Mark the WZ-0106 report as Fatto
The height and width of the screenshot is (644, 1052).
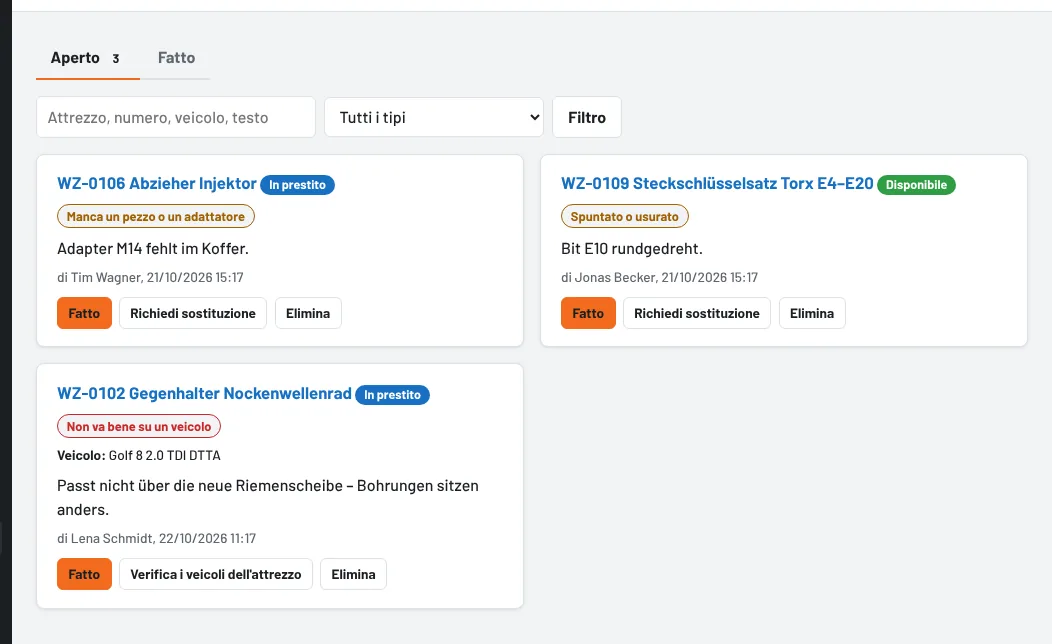[x=85, y=313]
